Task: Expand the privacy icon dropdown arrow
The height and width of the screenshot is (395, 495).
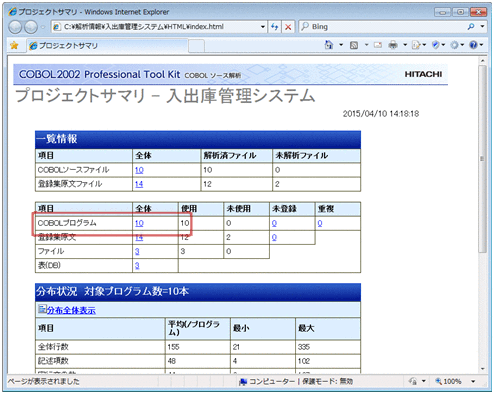Action: 424,381
